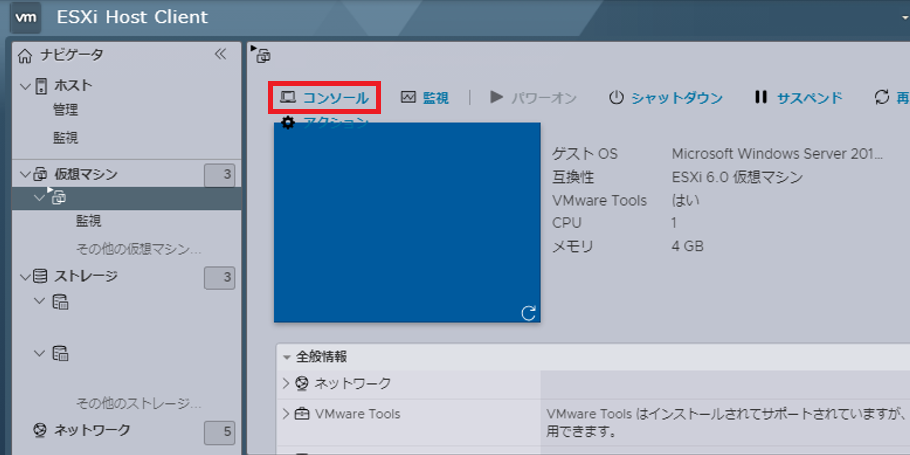910x455 pixels.
Task: Open the top-right header dropdown arrow
Action: (x=906, y=17)
